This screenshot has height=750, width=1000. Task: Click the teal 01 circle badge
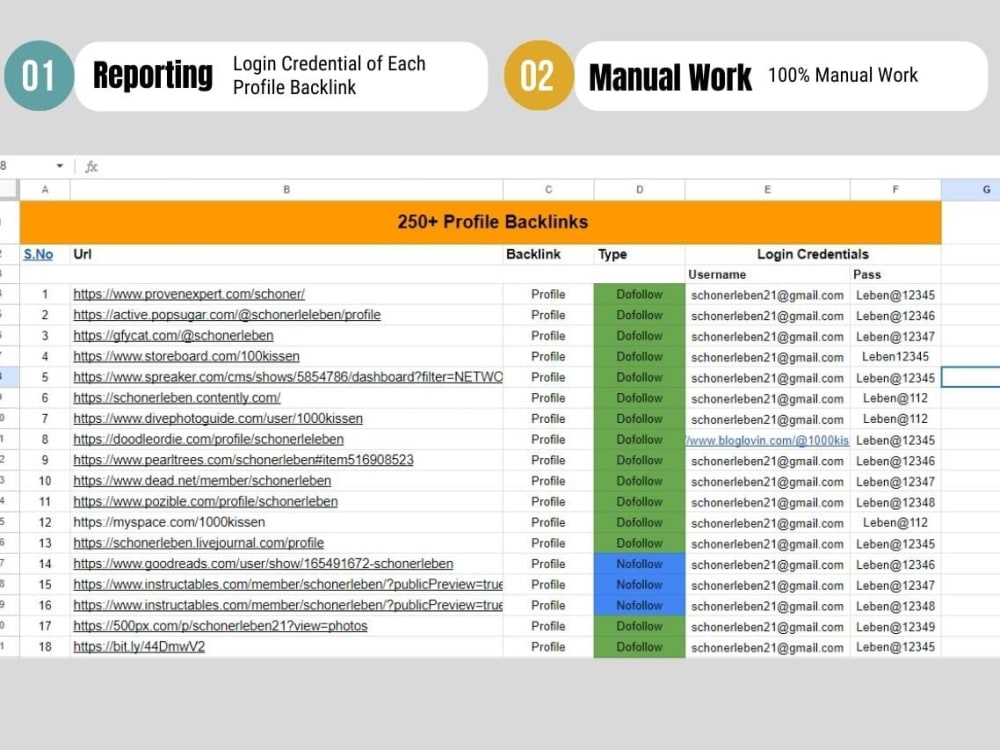pyautogui.click(x=39, y=75)
